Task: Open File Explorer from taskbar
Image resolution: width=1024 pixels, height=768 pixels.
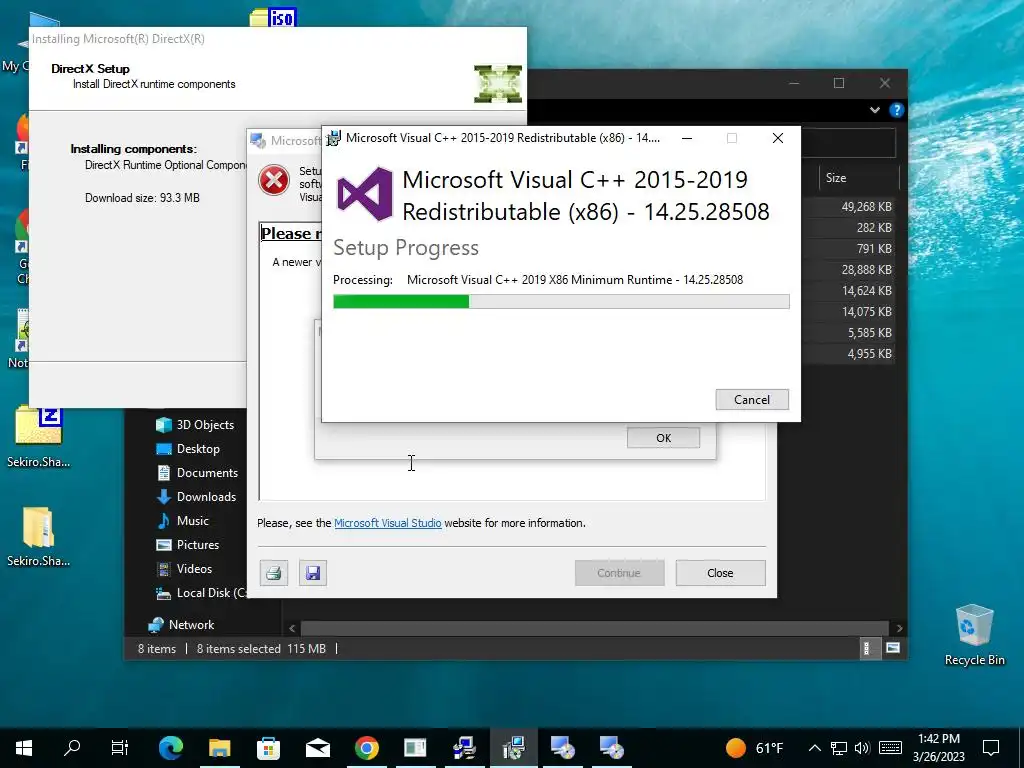Action: point(220,748)
